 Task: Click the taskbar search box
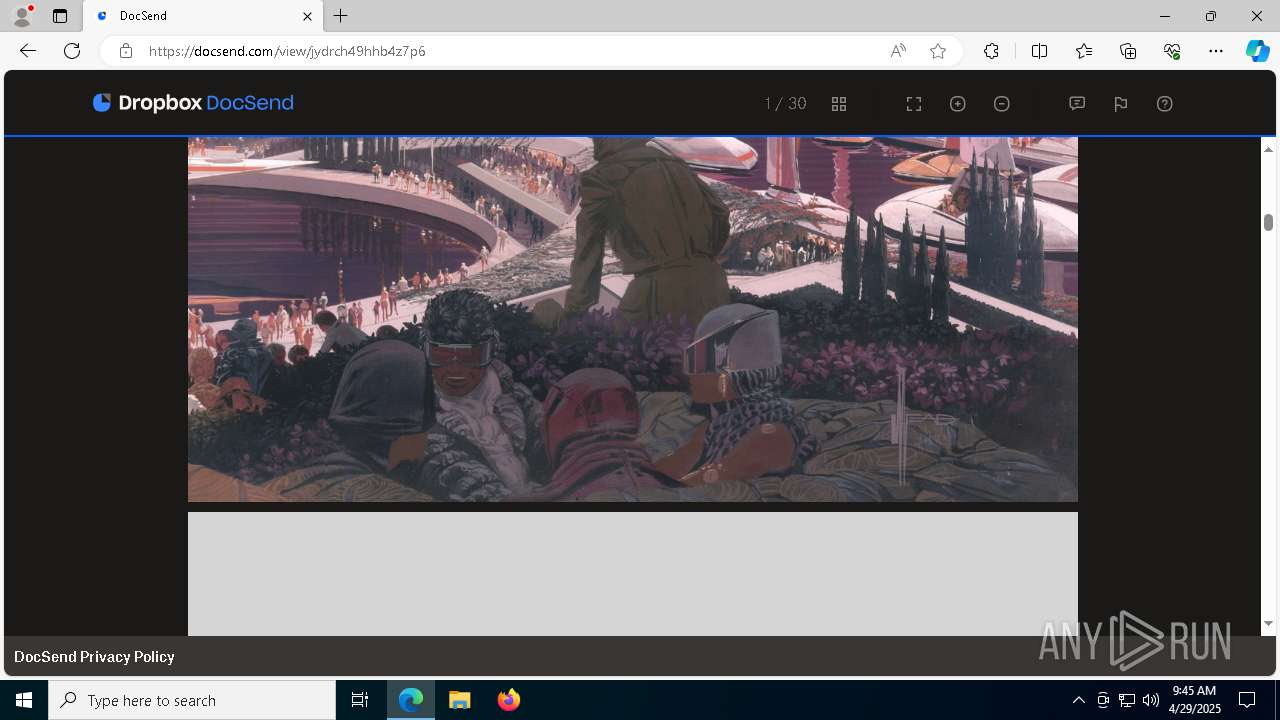point(192,700)
